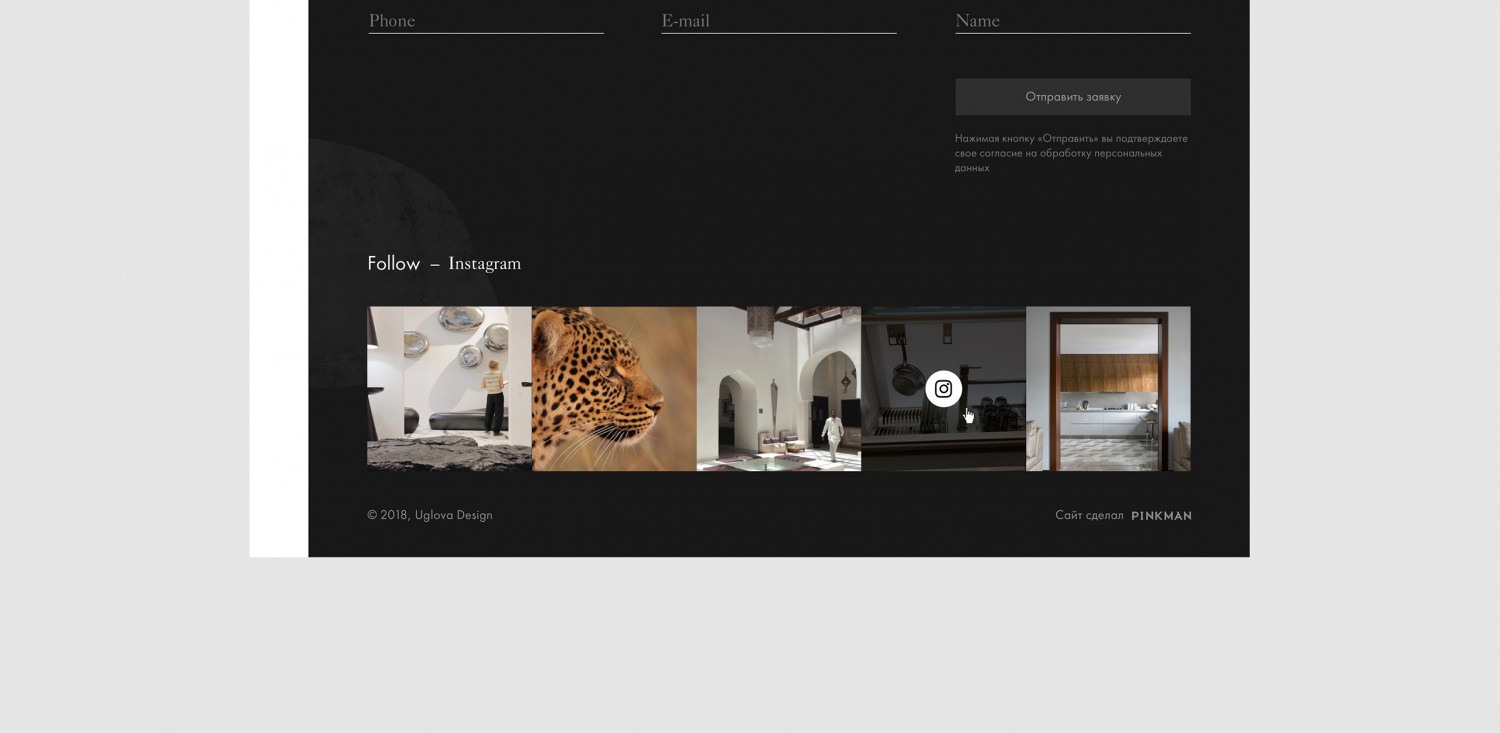The width and height of the screenshot is (1500, 733).
Task: Select the Name input field
Action: point(1072,21)
